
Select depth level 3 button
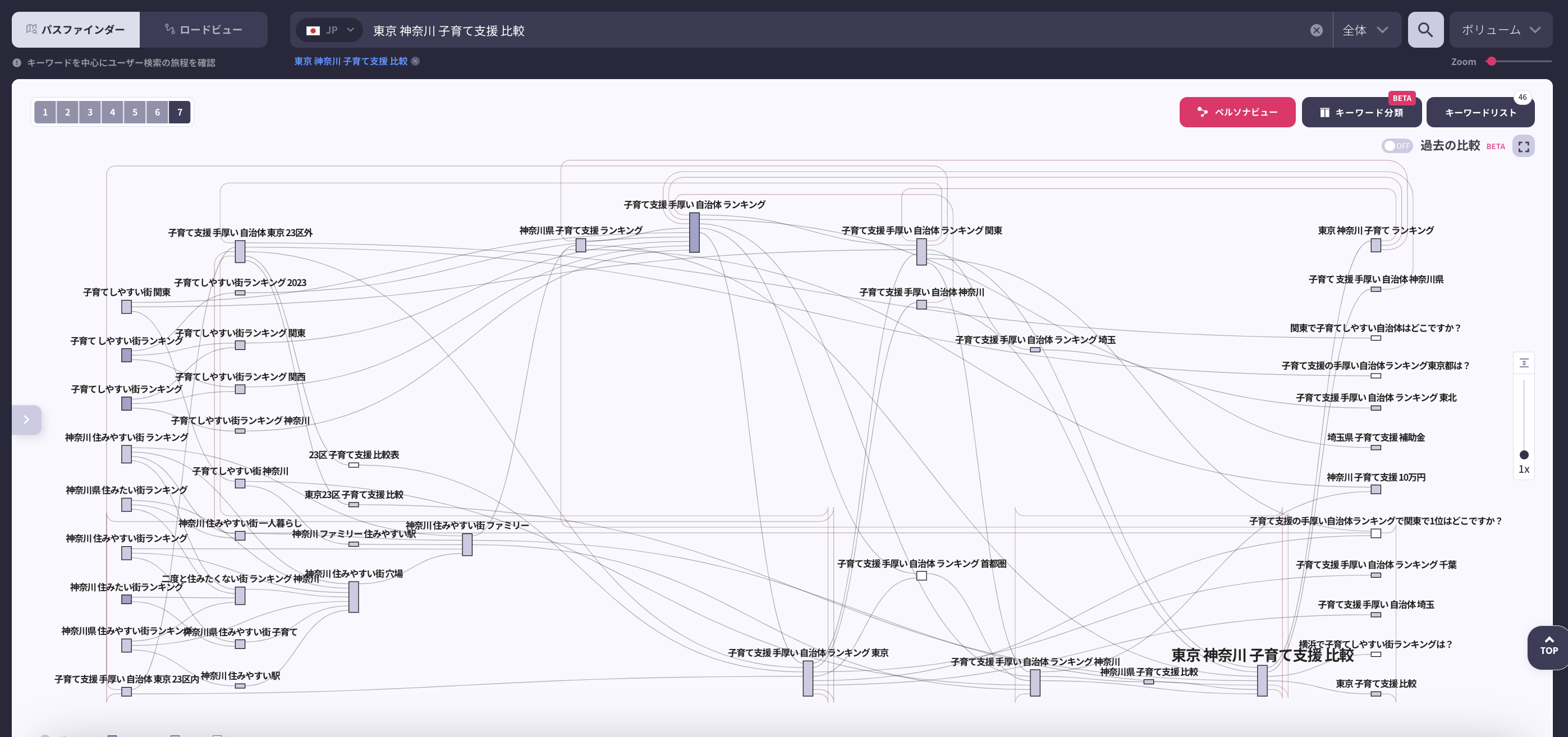[90, 112]
